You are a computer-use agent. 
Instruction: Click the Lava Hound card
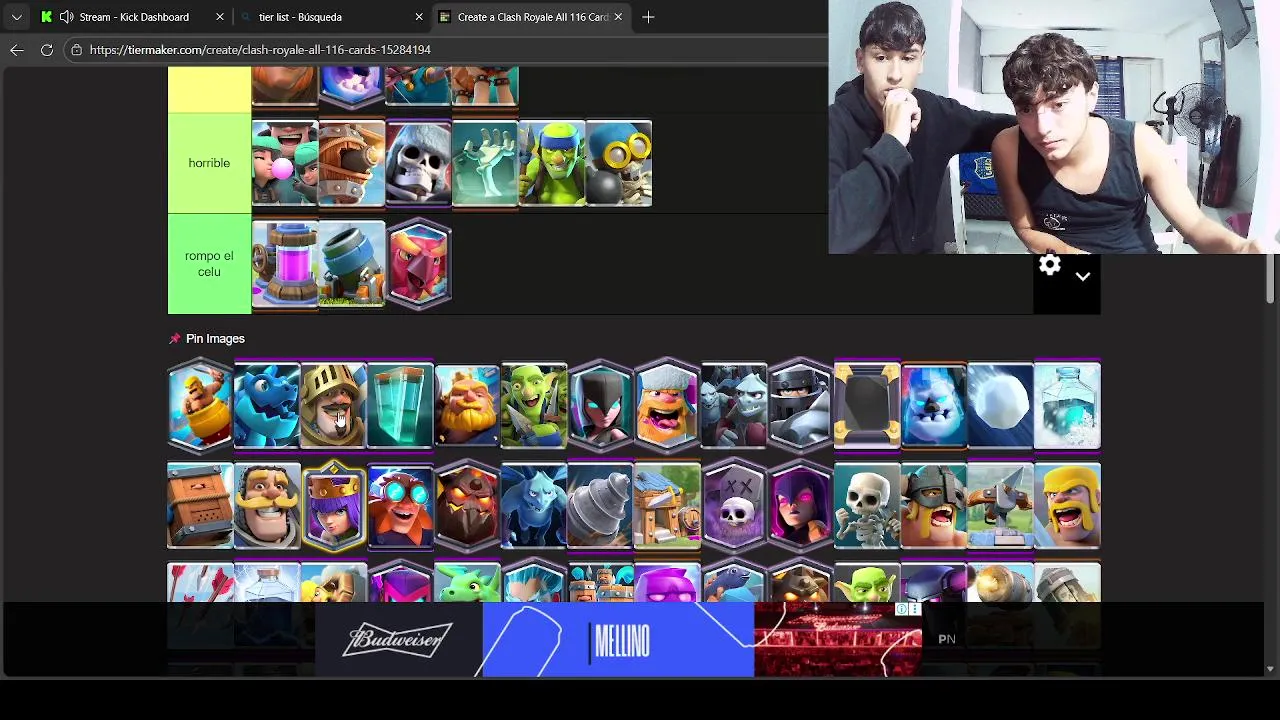tap(467, 506)
